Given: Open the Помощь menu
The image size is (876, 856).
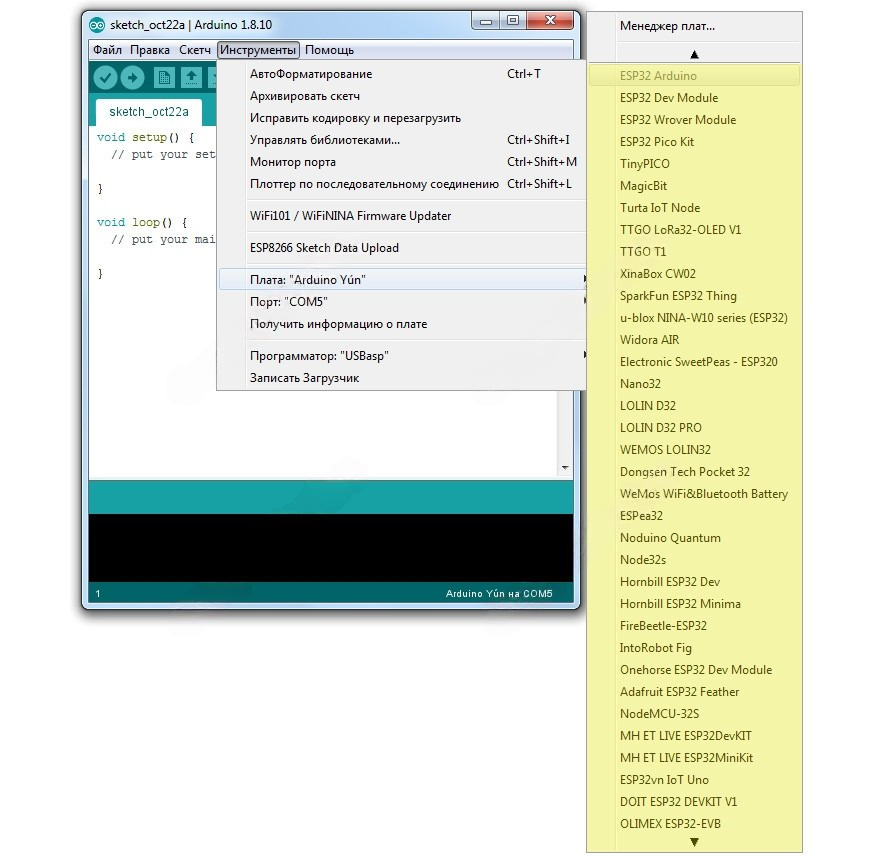Looking at the screenshot, I should pyautogui.click(x=329, y=50).
